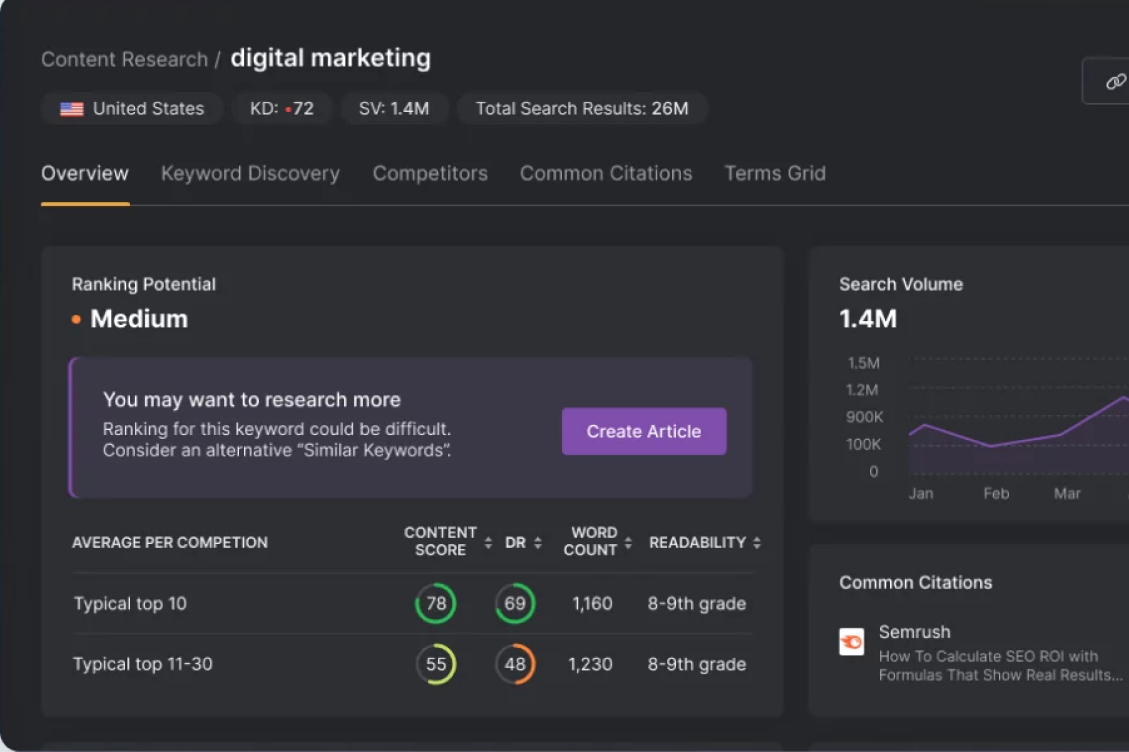Click the KD: 72 keyword difficulty chip
Image resolution: width=1129 pixels, height=752 pixels.
click(x=281, y=109)
